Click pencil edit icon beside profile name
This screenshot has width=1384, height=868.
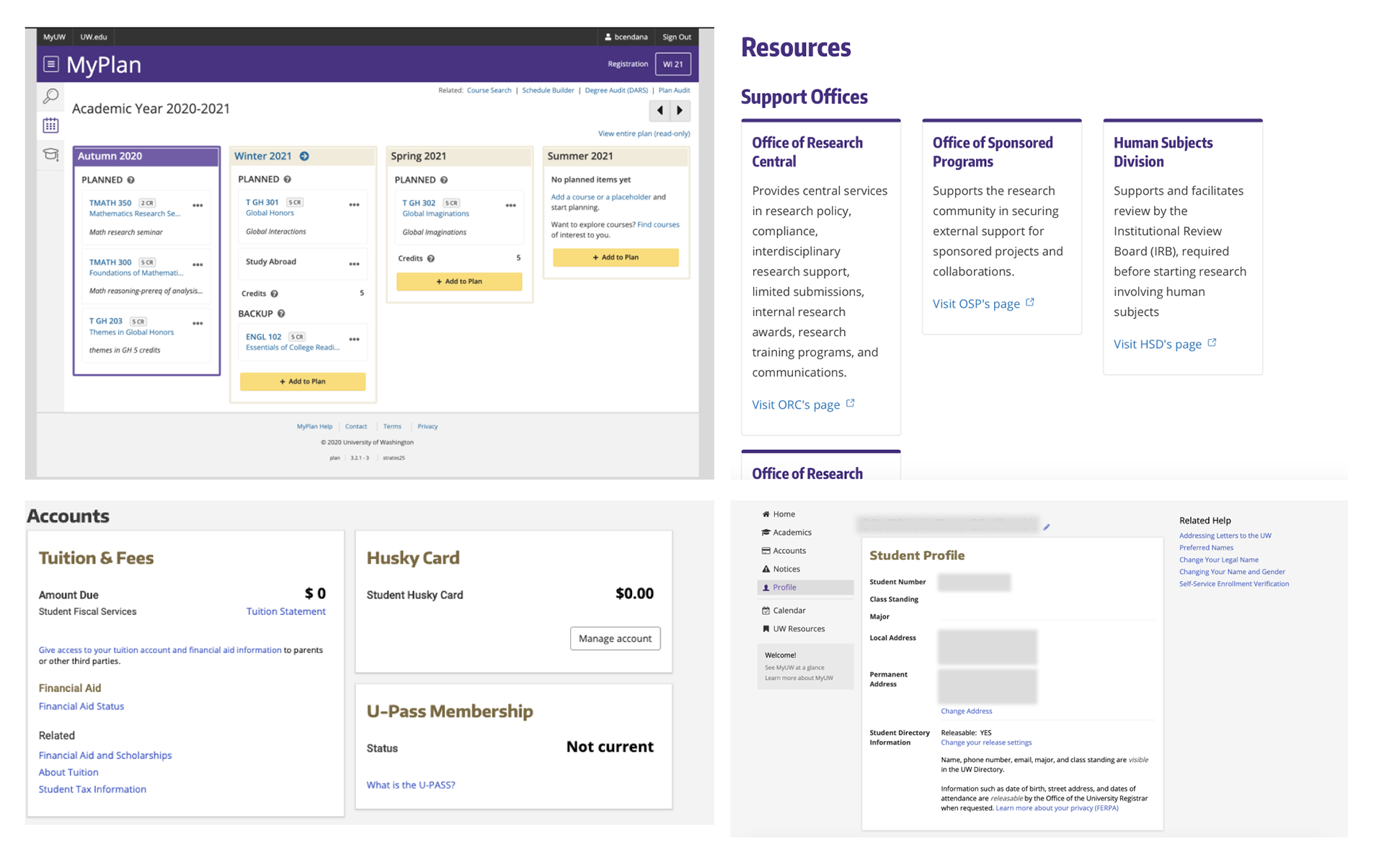pos(1046,527)
